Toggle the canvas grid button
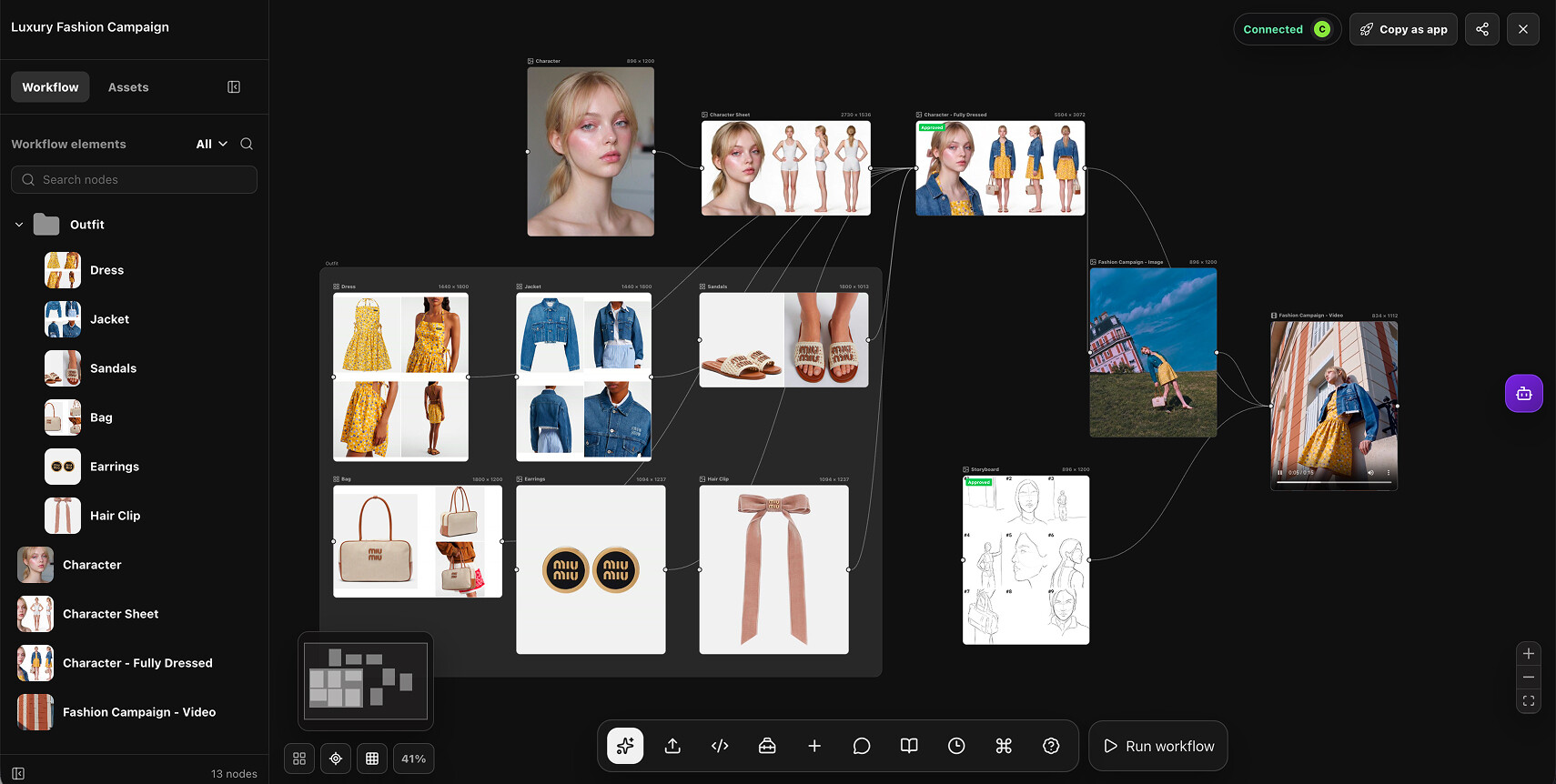This screenshot has width=1556, height=784. pos(372,759)
